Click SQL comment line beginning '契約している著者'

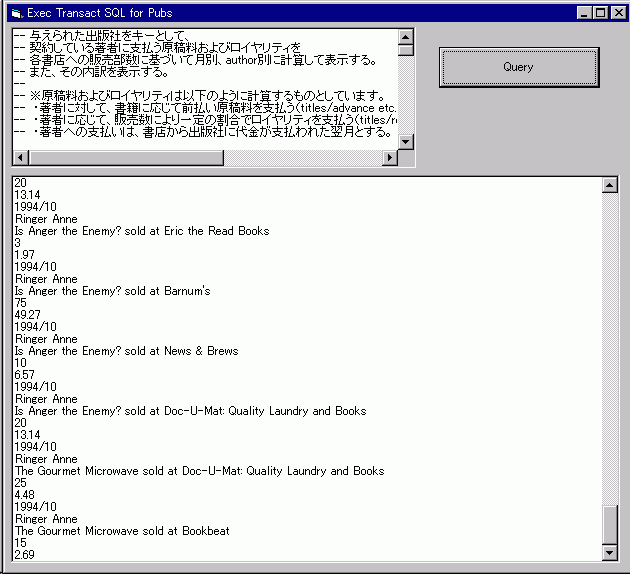click(157, 48)
